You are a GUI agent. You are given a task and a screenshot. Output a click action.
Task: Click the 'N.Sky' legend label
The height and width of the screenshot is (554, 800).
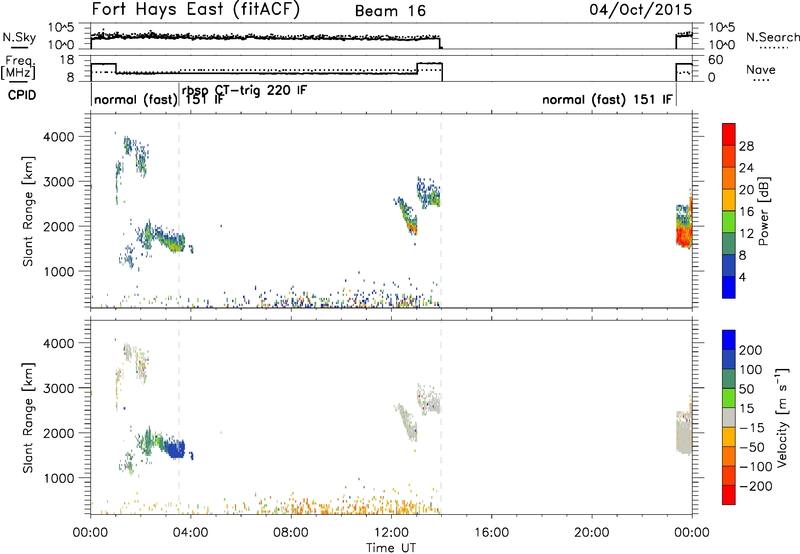[19, 37]
